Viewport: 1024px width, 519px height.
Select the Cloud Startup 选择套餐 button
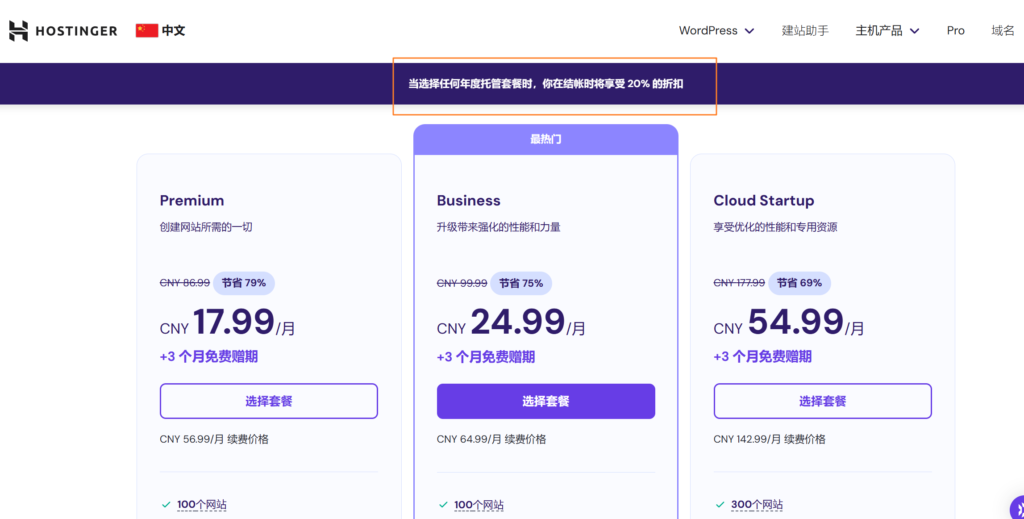coord(822,401)
